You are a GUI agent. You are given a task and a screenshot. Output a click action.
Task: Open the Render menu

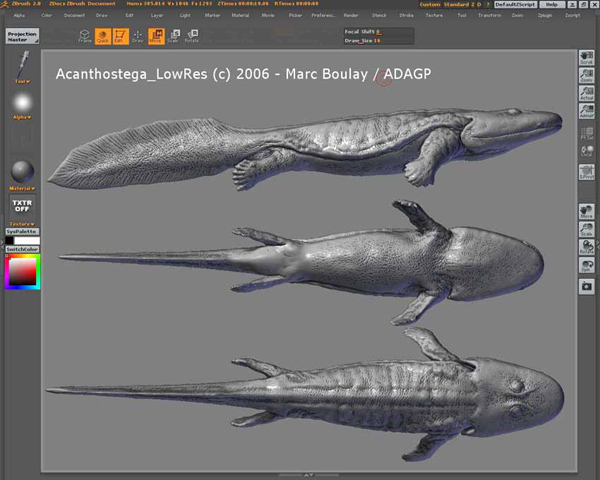[x=351, y=15]
